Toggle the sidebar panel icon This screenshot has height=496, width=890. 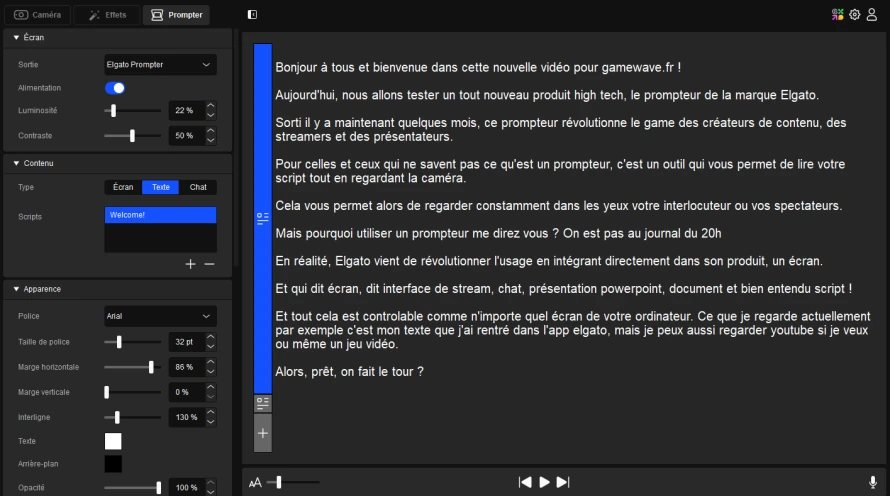tap(253, 15)
